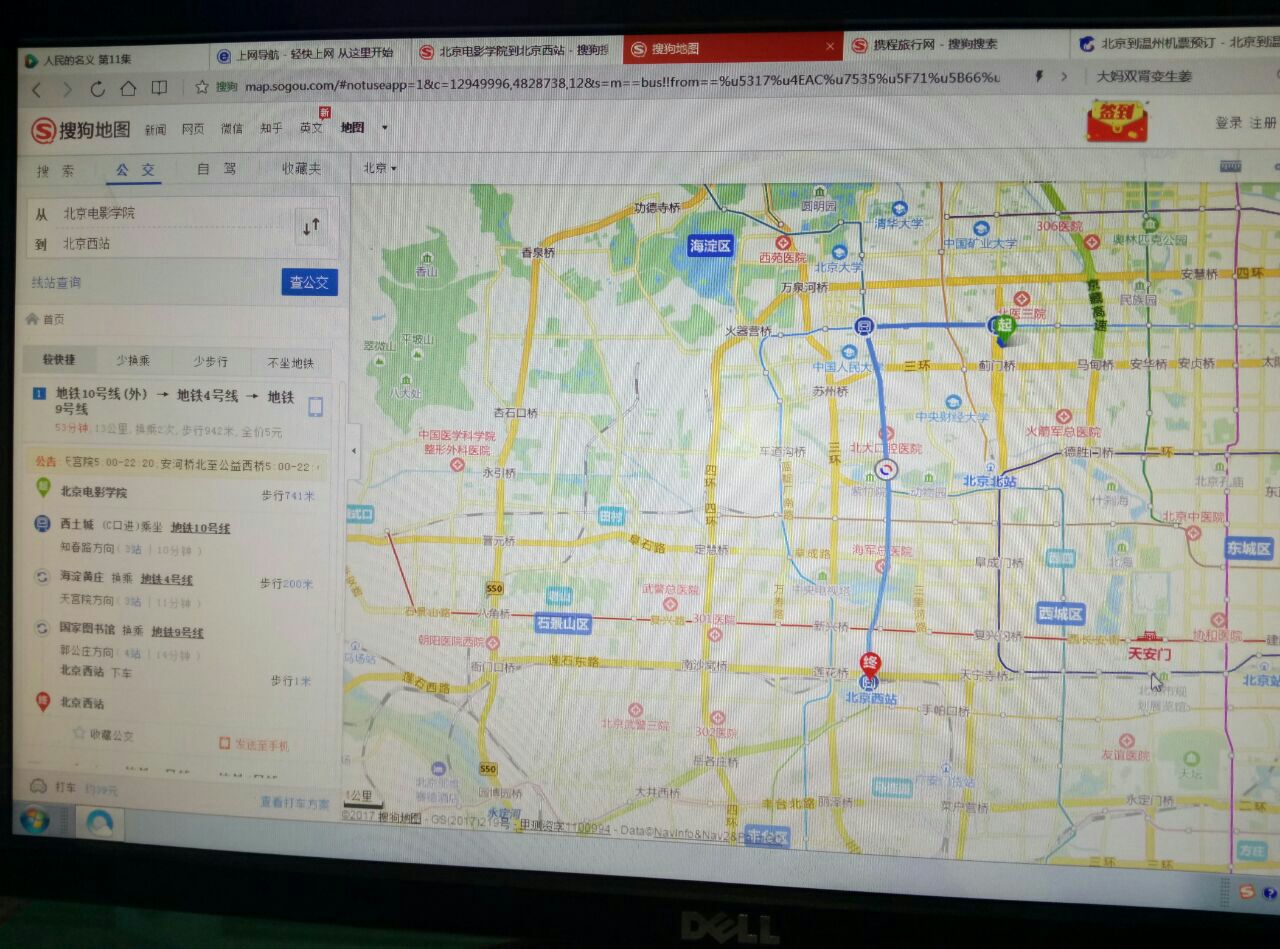Image resolution: width=1280 pixels, height=949 pixels.
Task: Click the send-to-phone icon on route 1
Action: coord(315,406)
